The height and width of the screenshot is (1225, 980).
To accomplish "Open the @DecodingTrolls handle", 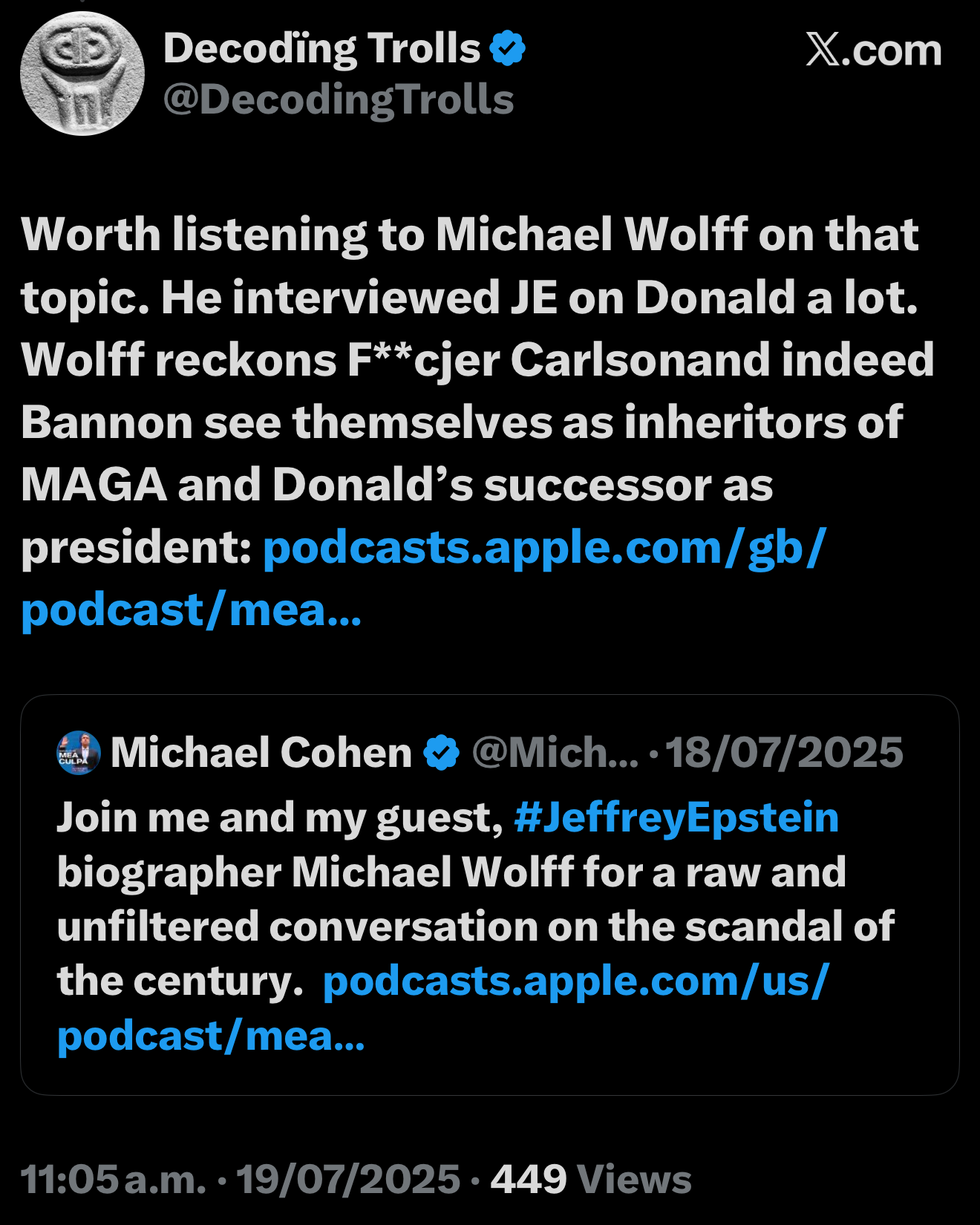I will pos(339,99).
